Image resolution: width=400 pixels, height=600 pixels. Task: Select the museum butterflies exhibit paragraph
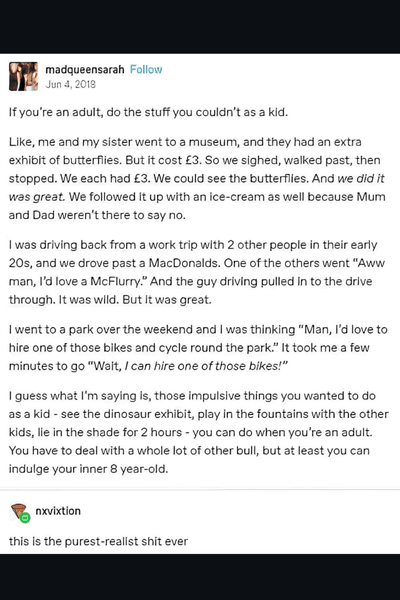[x=197, y=178]
